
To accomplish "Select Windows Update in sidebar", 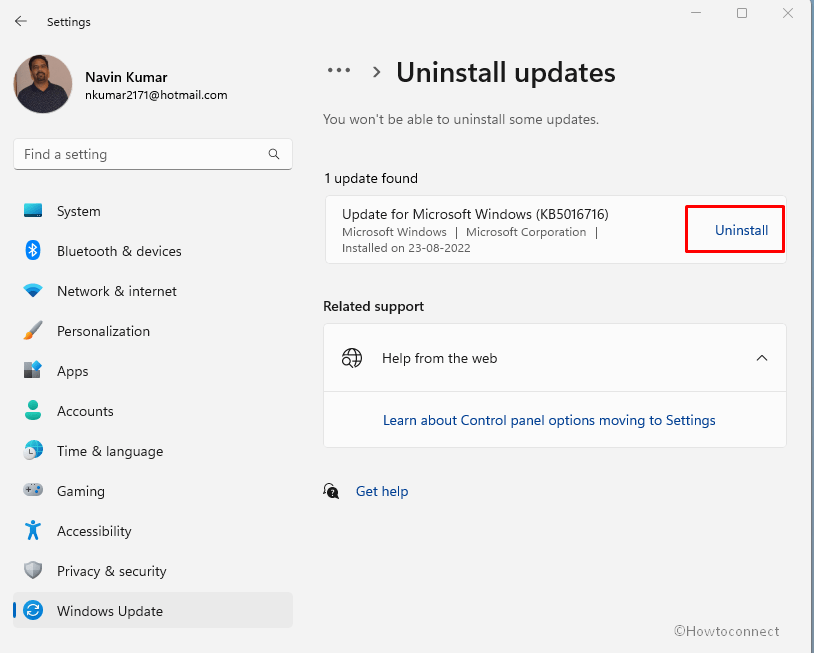I will [153, 610].
